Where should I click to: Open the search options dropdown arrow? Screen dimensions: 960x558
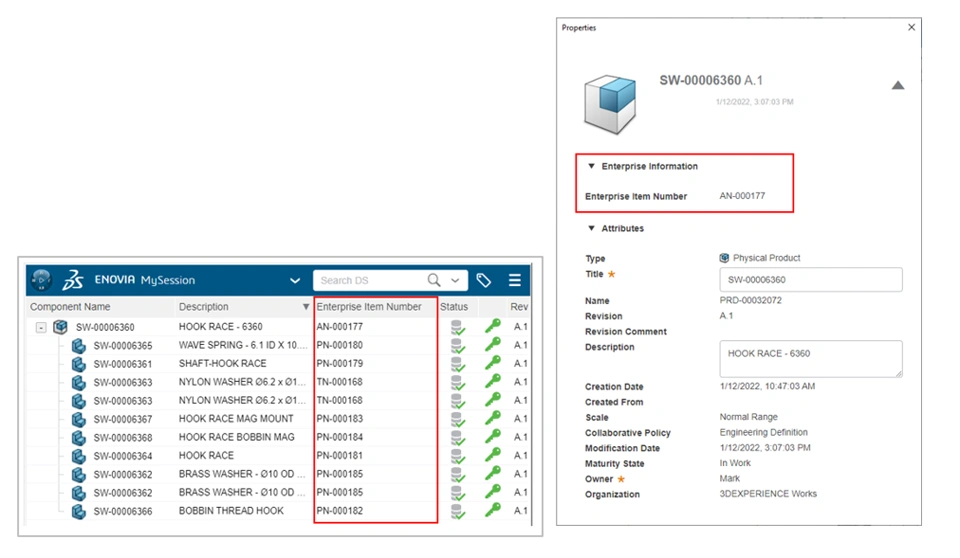click(x=455, y=281)
